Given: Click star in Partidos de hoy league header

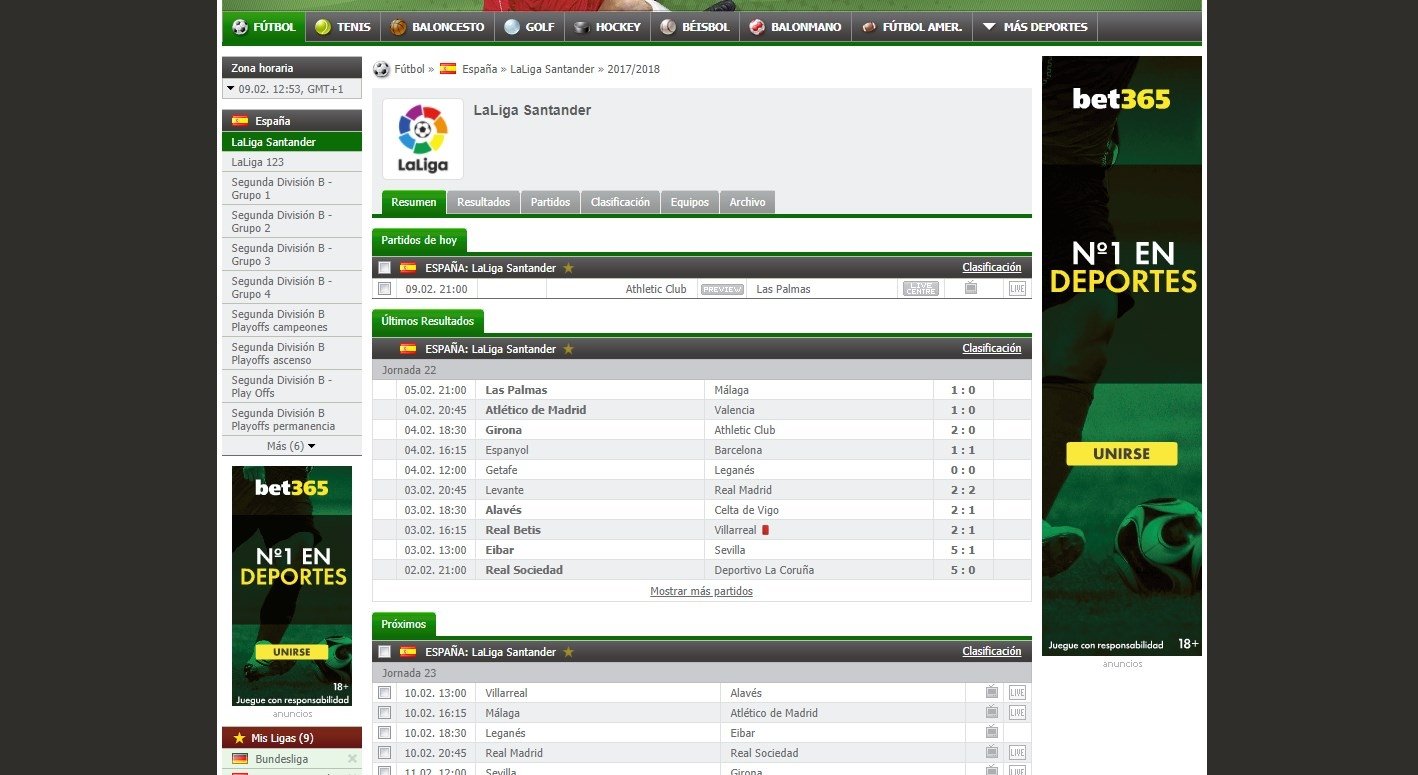Looking at the screenshot, I should (568, 268).
